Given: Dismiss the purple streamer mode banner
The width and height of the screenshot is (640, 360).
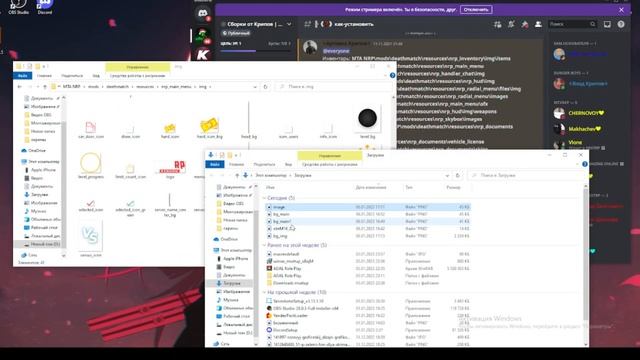Looking at the screenshot, I should (x=621, y=10).
